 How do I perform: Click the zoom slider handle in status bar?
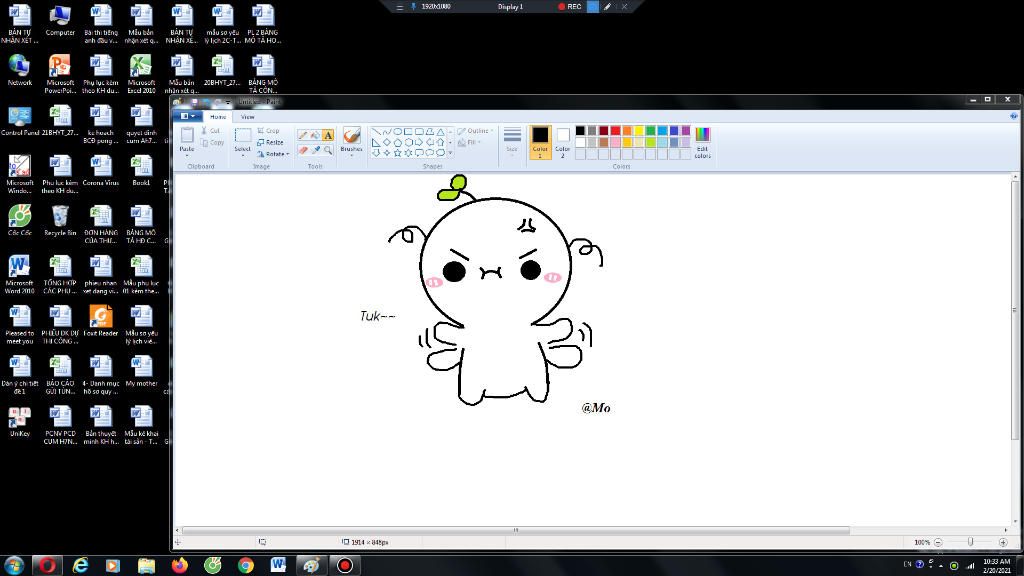970,542
